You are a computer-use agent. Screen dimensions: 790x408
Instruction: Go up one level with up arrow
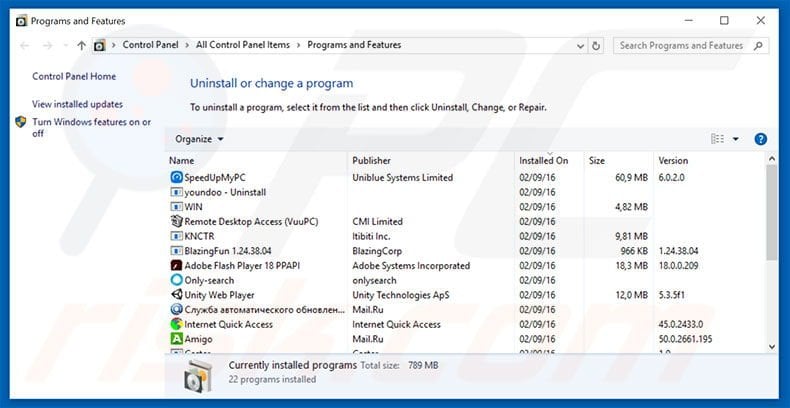82,45
